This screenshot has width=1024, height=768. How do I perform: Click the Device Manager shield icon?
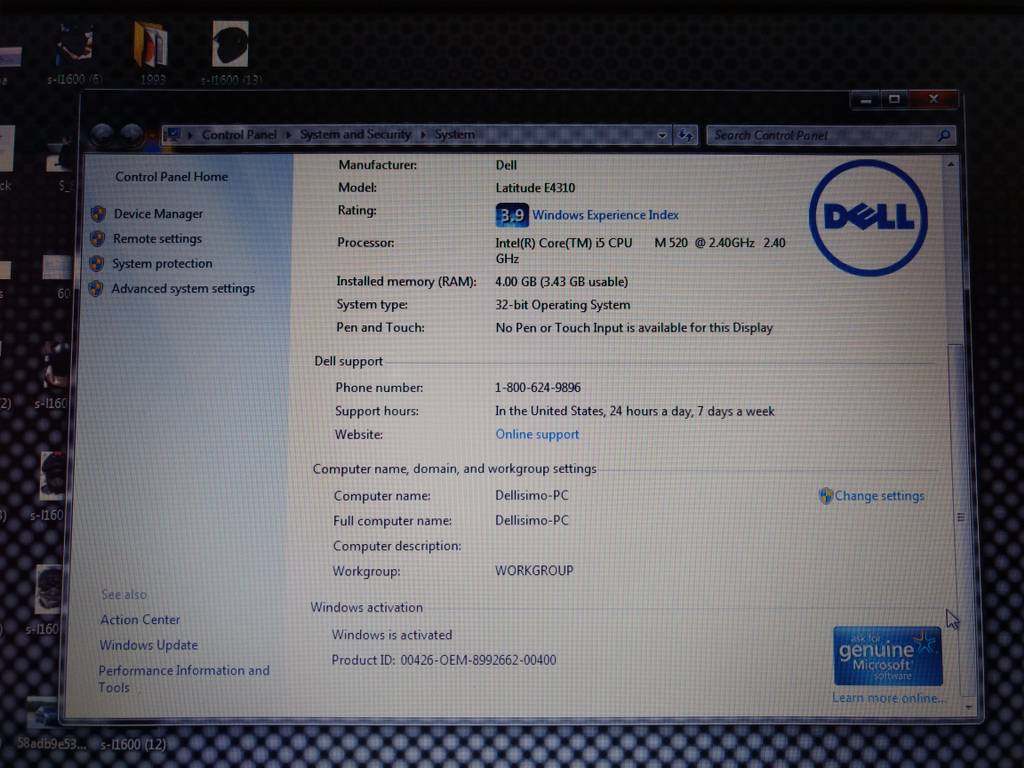99,214
